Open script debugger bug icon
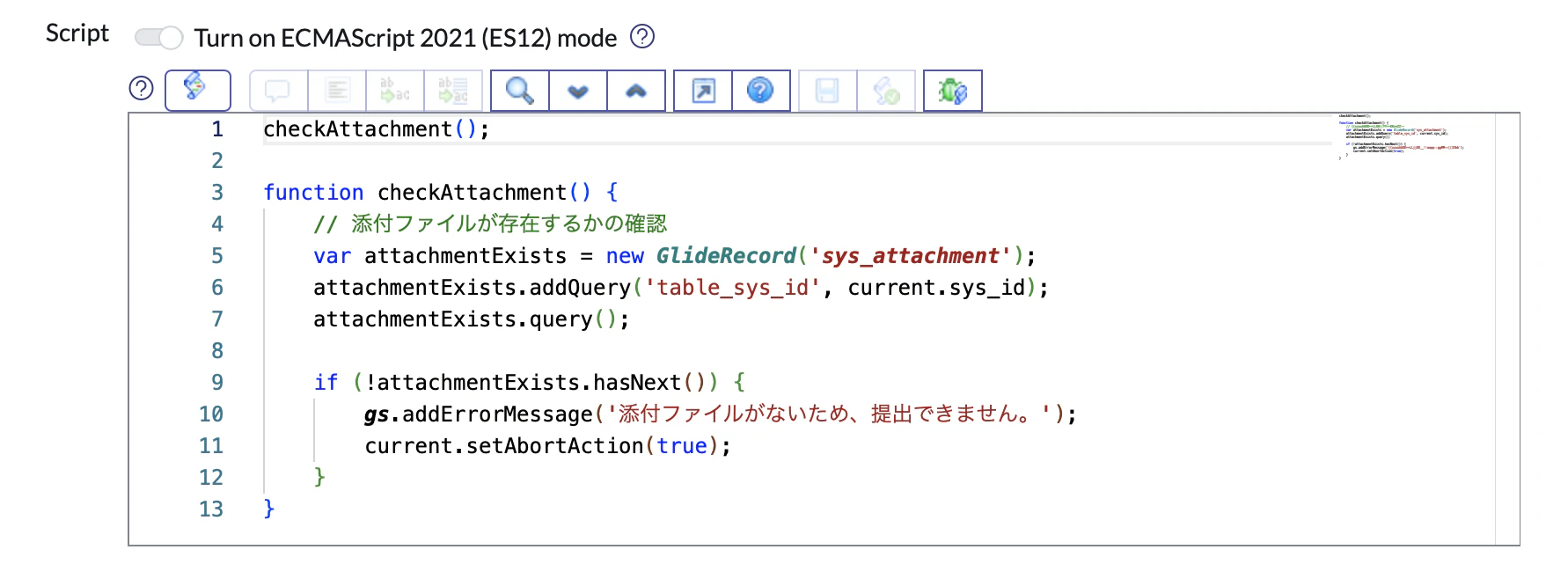The width and height of the screenshot is (1568, 579). click(x=953, y=90)
